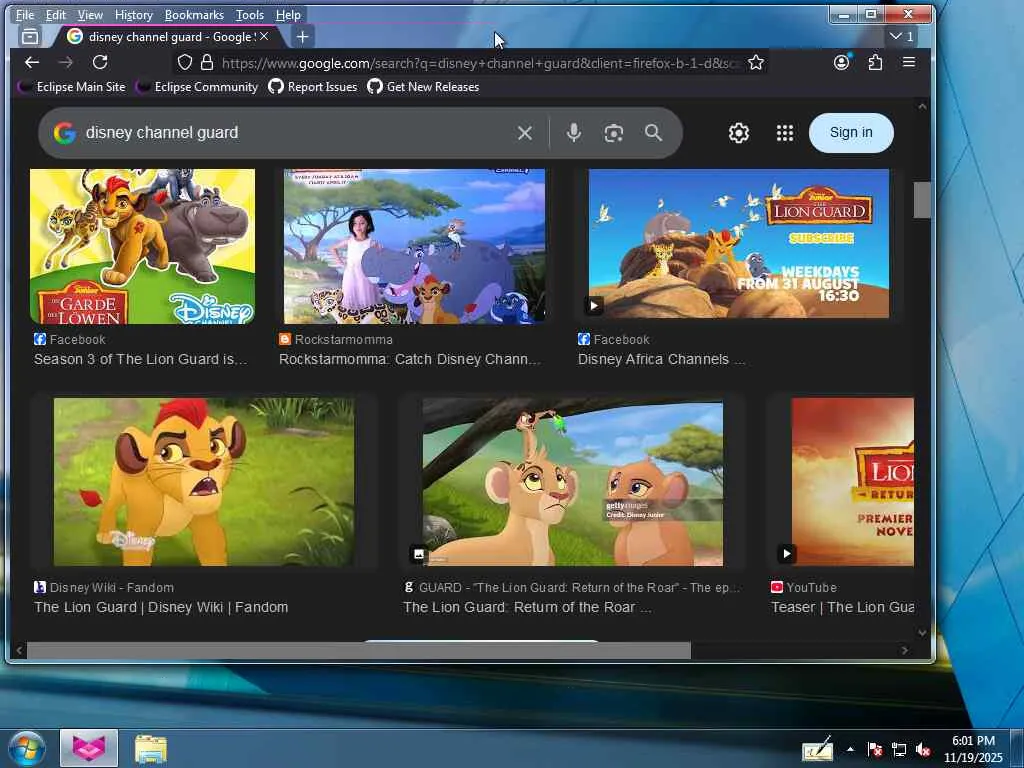Image resolution: width=1024 pixels, height=768 pixels.
Task: Open 'The Lion Guard | Disney Wiki | Fandom'
Action: pyautogui.click(x=161, y=607)
